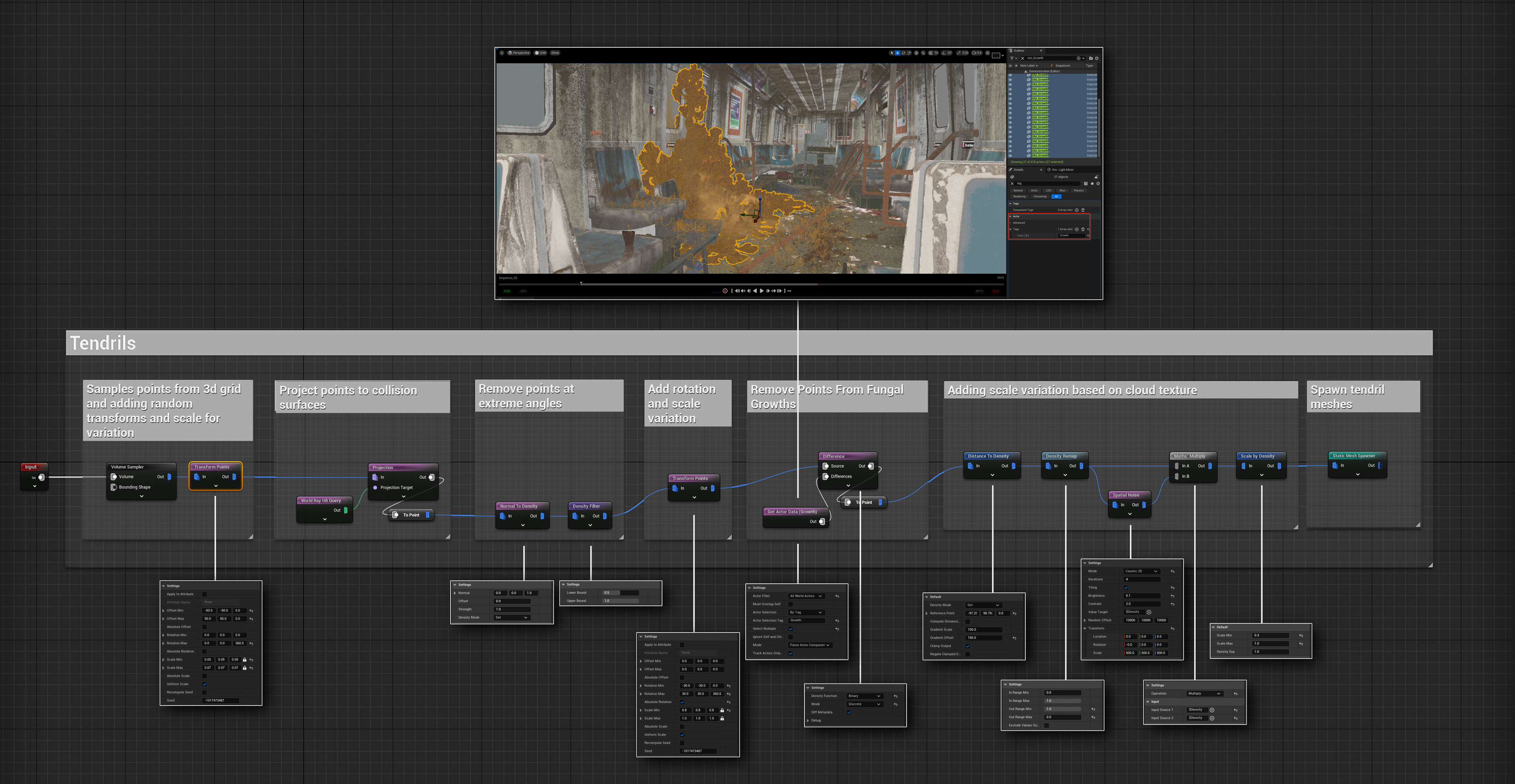The height and width of the screenshot is (784, 1515).
Task: Uncheck Track Actors Only checkbox
Action: [x=790, y=653]
